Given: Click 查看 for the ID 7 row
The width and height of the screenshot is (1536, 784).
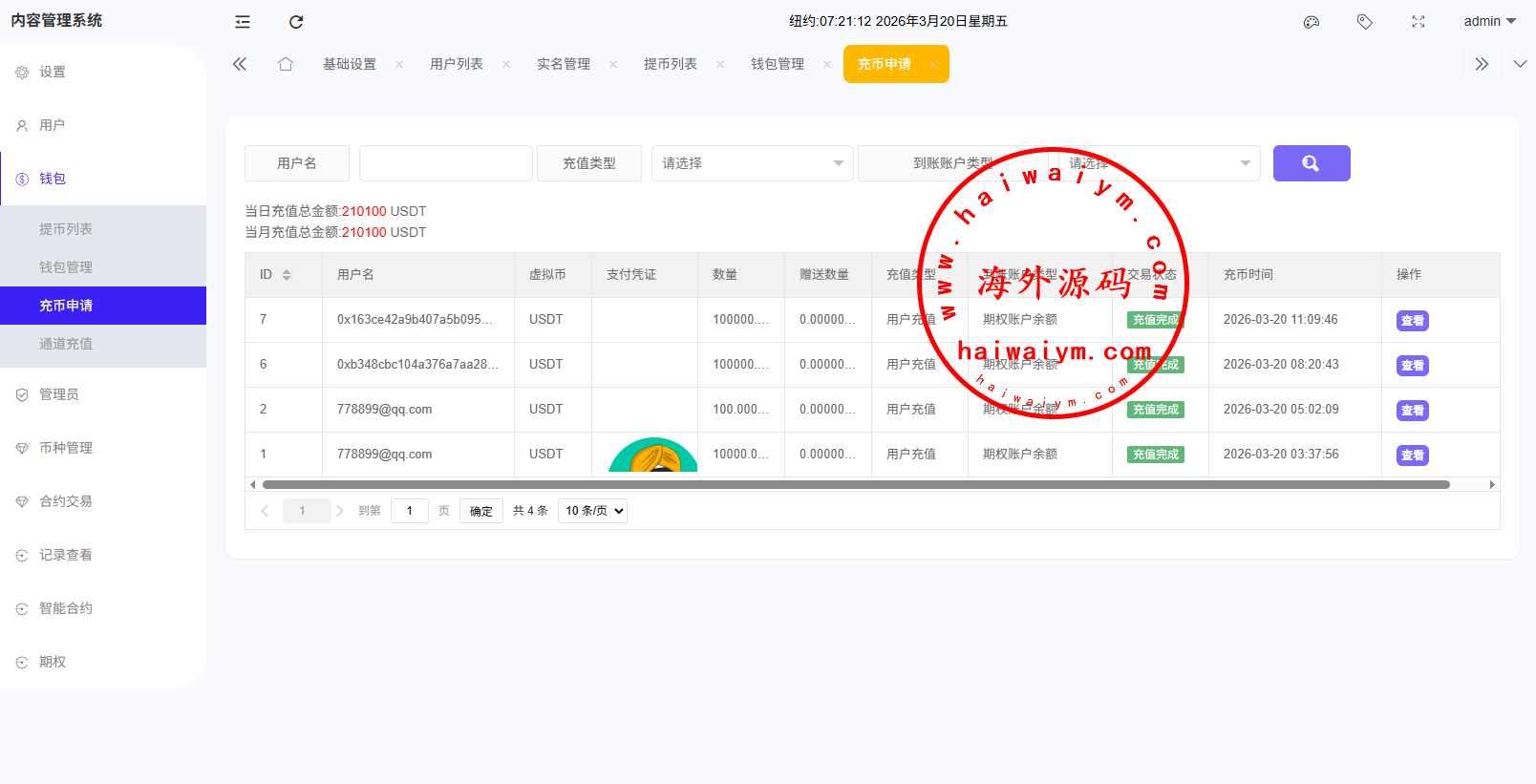Looking at the screenshot, I should coord(1412,321).
